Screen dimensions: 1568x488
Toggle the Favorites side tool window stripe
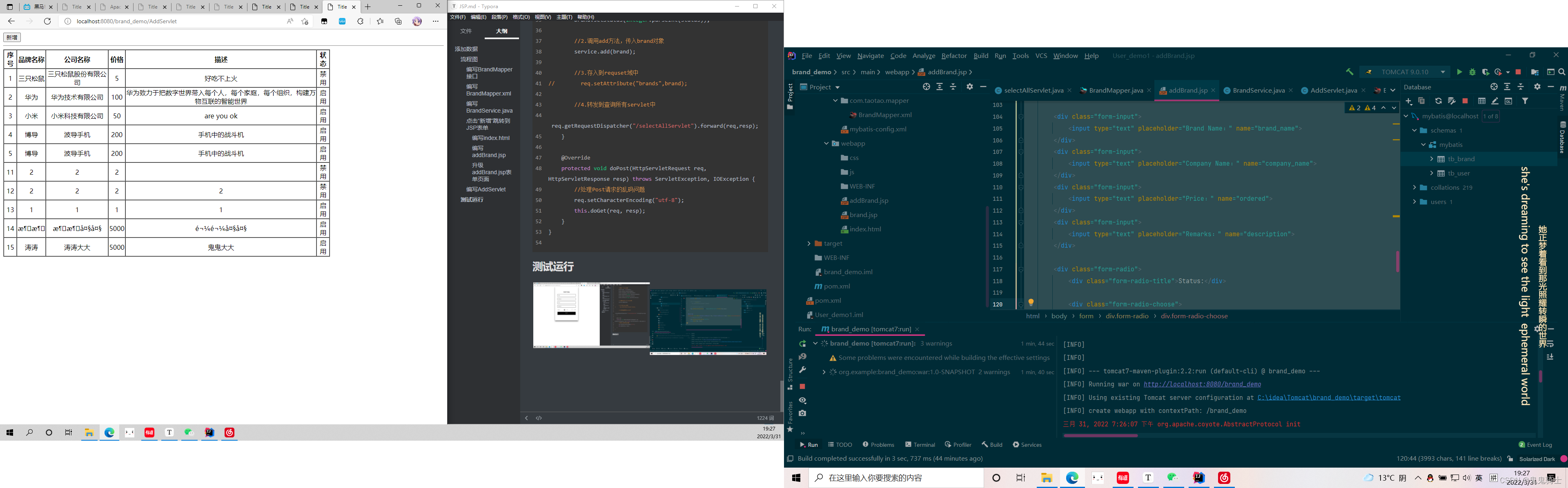point(790,417)
